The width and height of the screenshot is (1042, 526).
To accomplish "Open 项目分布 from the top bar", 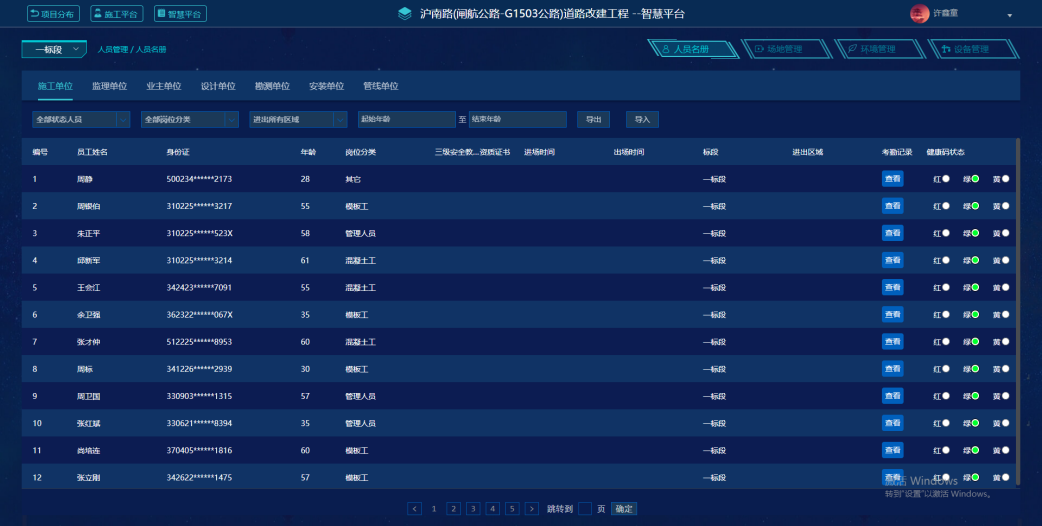I will point(53,14).
